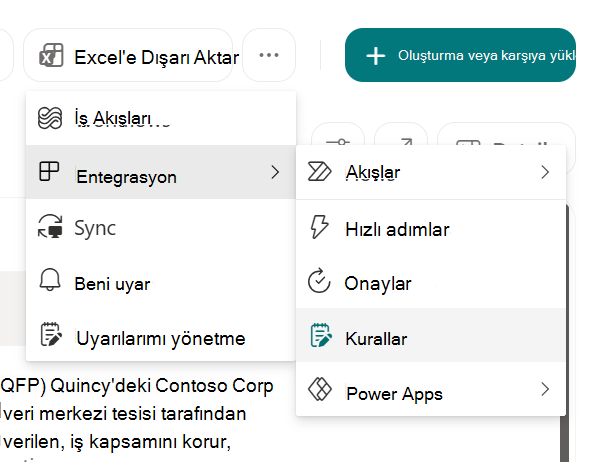This screenshot has width=616, height=462.
Task: Open the three-dots more options button
Action: coord(269,55)
